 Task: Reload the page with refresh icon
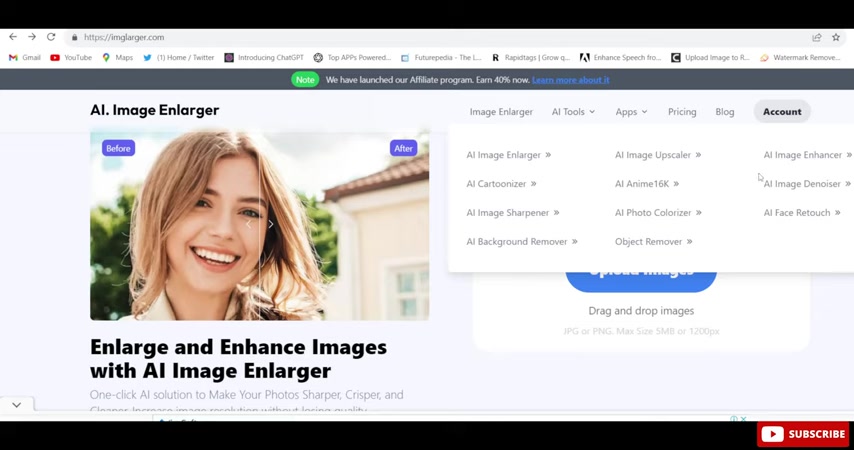pyautogui.click(x=51, y=37)
